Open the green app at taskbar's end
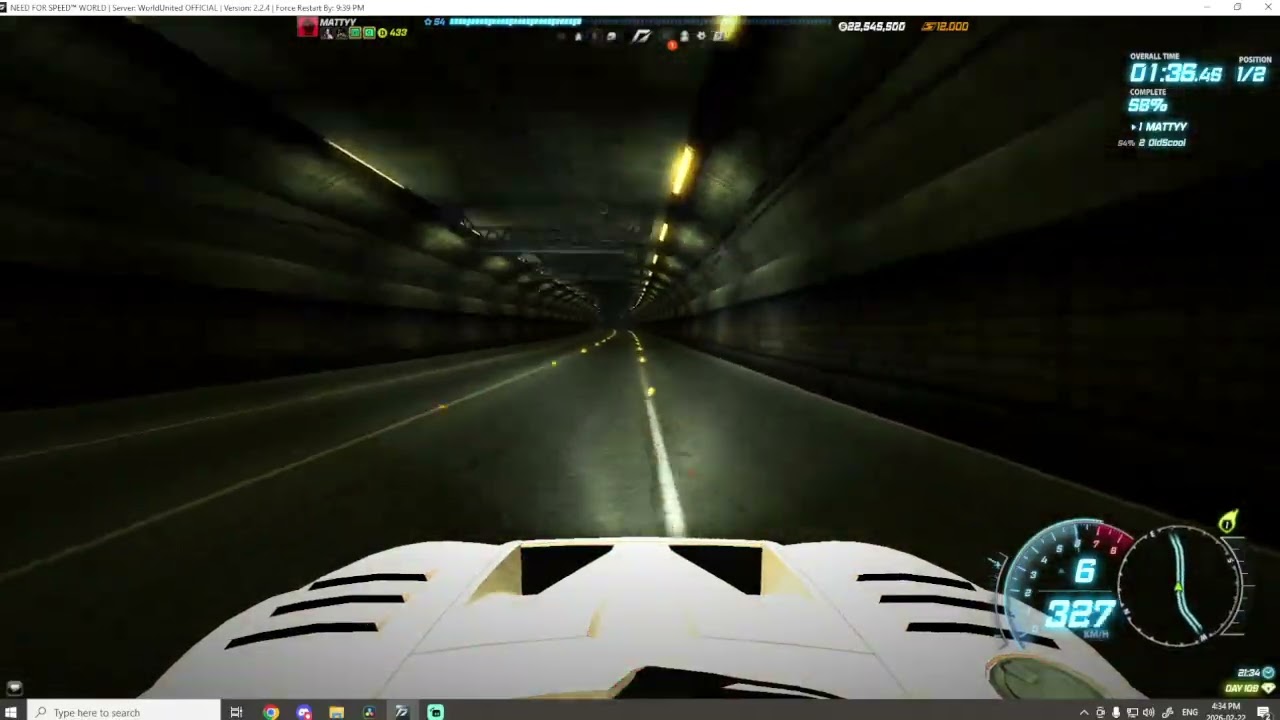 (x=435, y=712)
